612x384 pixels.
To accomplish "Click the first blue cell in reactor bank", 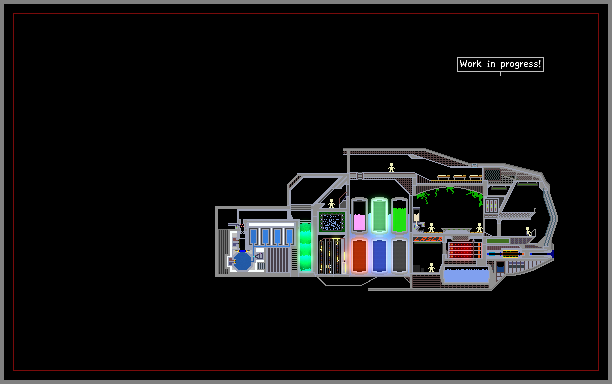I will (x=253, y=236).
